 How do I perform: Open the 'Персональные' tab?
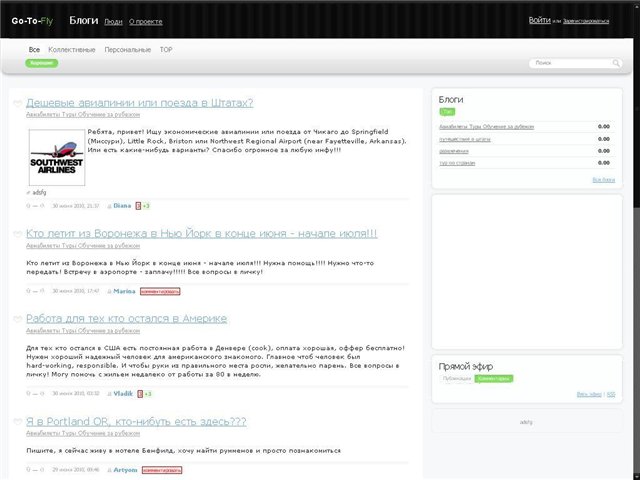(x=128, y=49)
